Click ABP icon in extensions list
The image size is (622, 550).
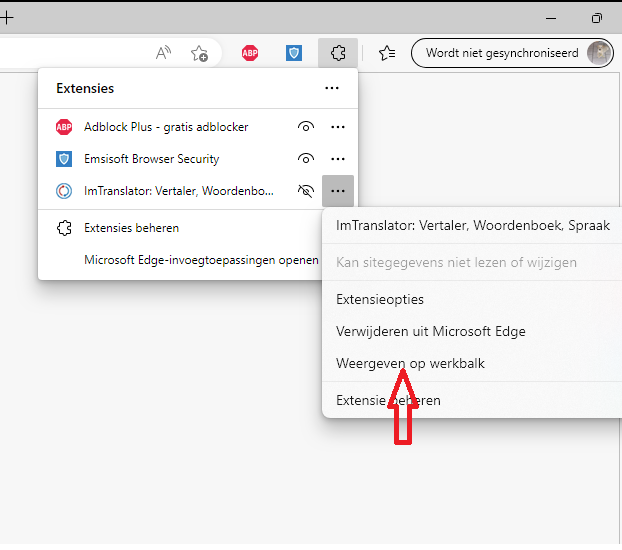64,127
